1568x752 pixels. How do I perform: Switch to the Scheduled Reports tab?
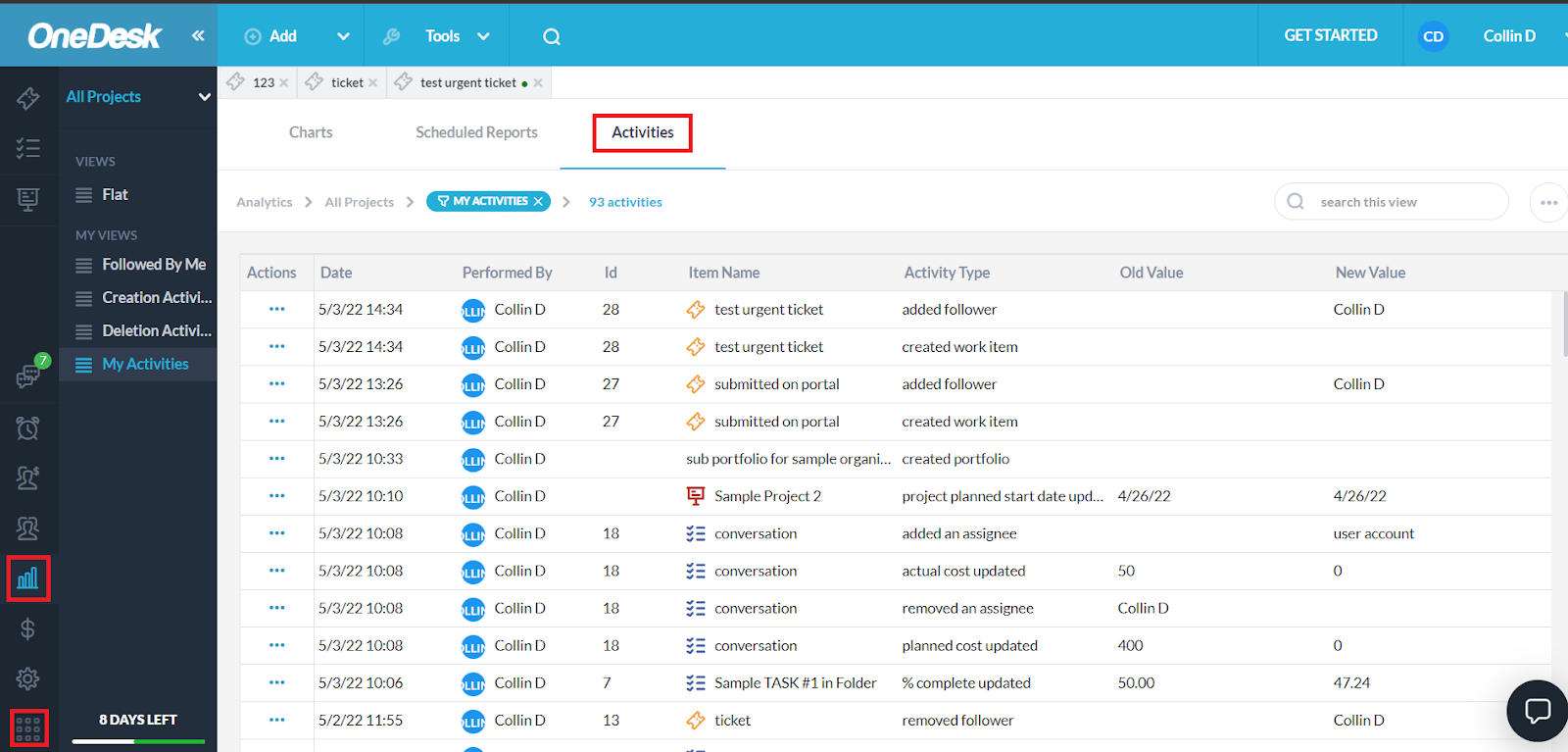point(476,132)
